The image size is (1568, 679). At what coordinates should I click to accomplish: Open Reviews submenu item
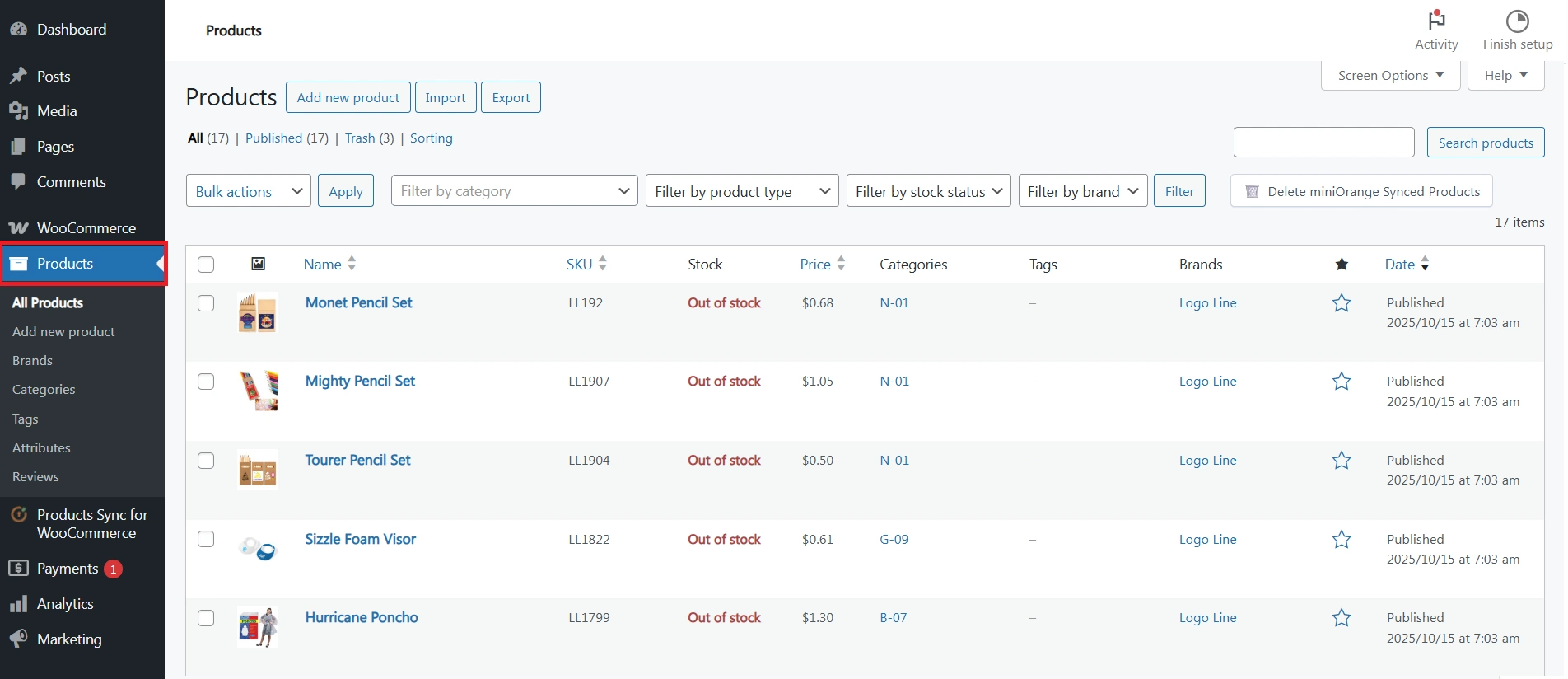(x=35, y=476)
